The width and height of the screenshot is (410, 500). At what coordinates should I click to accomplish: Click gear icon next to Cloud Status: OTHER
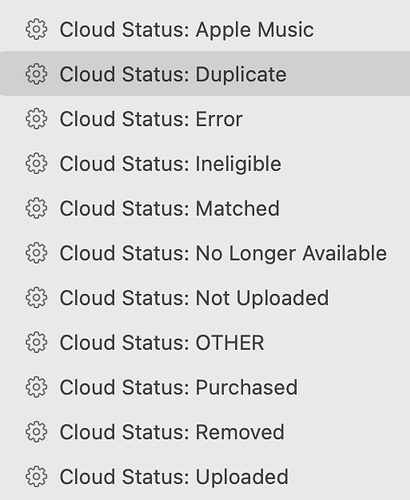tap(36, 342)
